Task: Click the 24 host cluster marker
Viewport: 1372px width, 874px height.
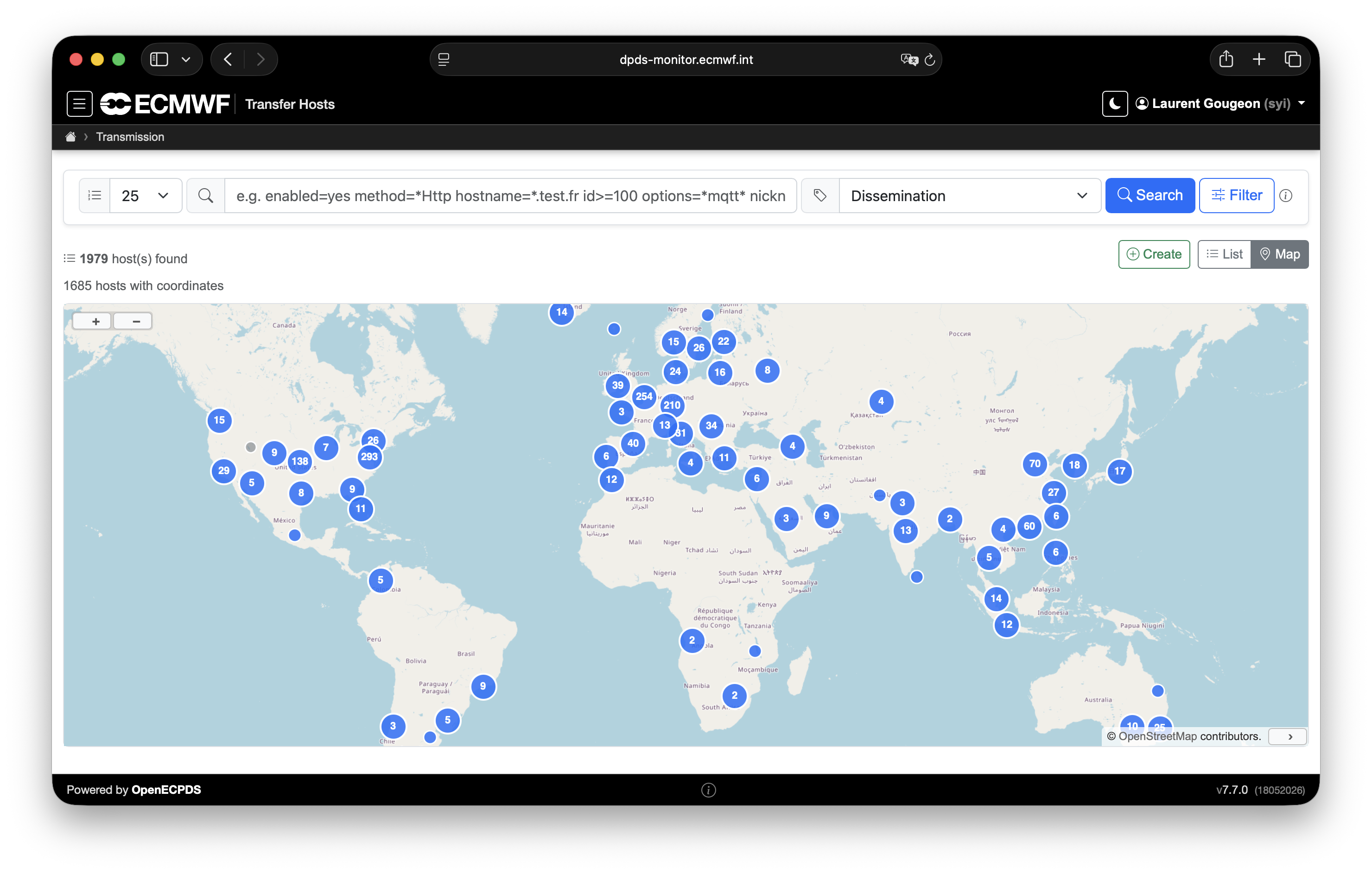Action: (675, 372)
